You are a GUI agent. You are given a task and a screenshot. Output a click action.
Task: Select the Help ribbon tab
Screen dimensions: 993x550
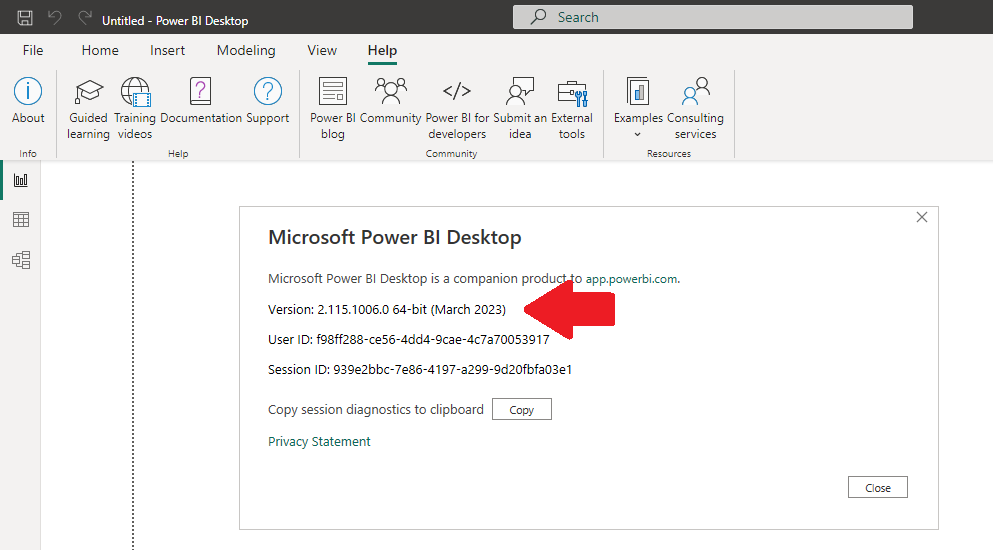coord(382,50)
